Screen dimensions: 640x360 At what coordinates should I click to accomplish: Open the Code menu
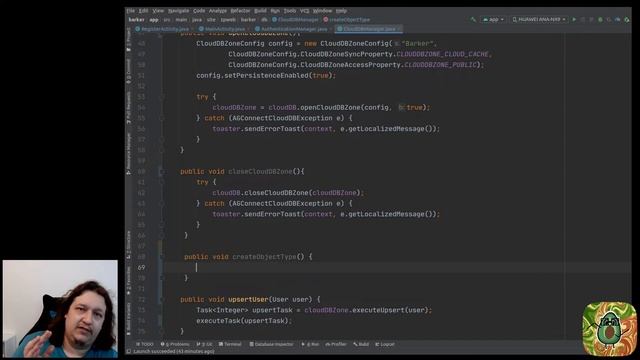pyautogui.click(x=199, y=11)
